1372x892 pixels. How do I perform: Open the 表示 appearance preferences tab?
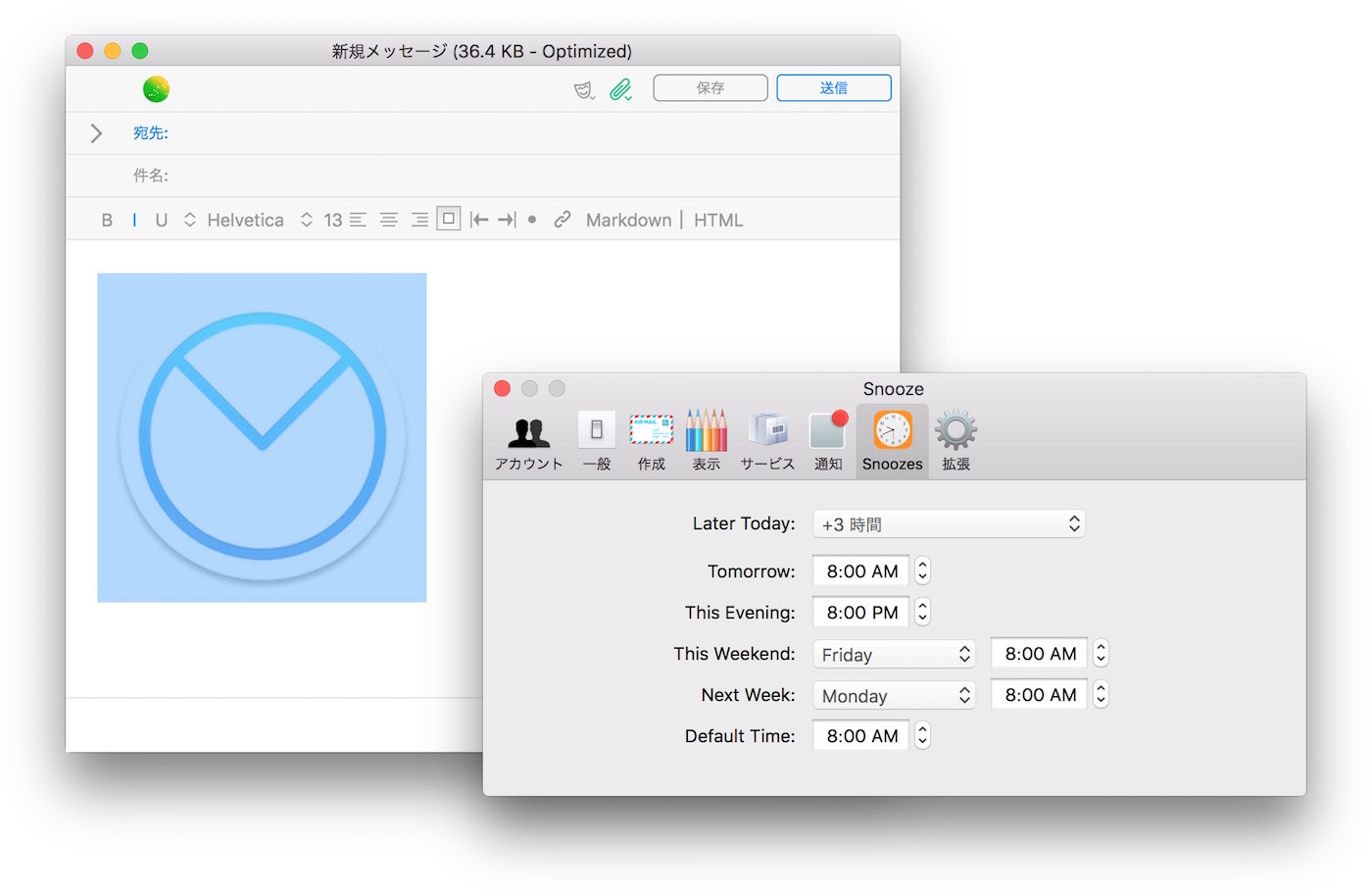[x=707, y=441]
